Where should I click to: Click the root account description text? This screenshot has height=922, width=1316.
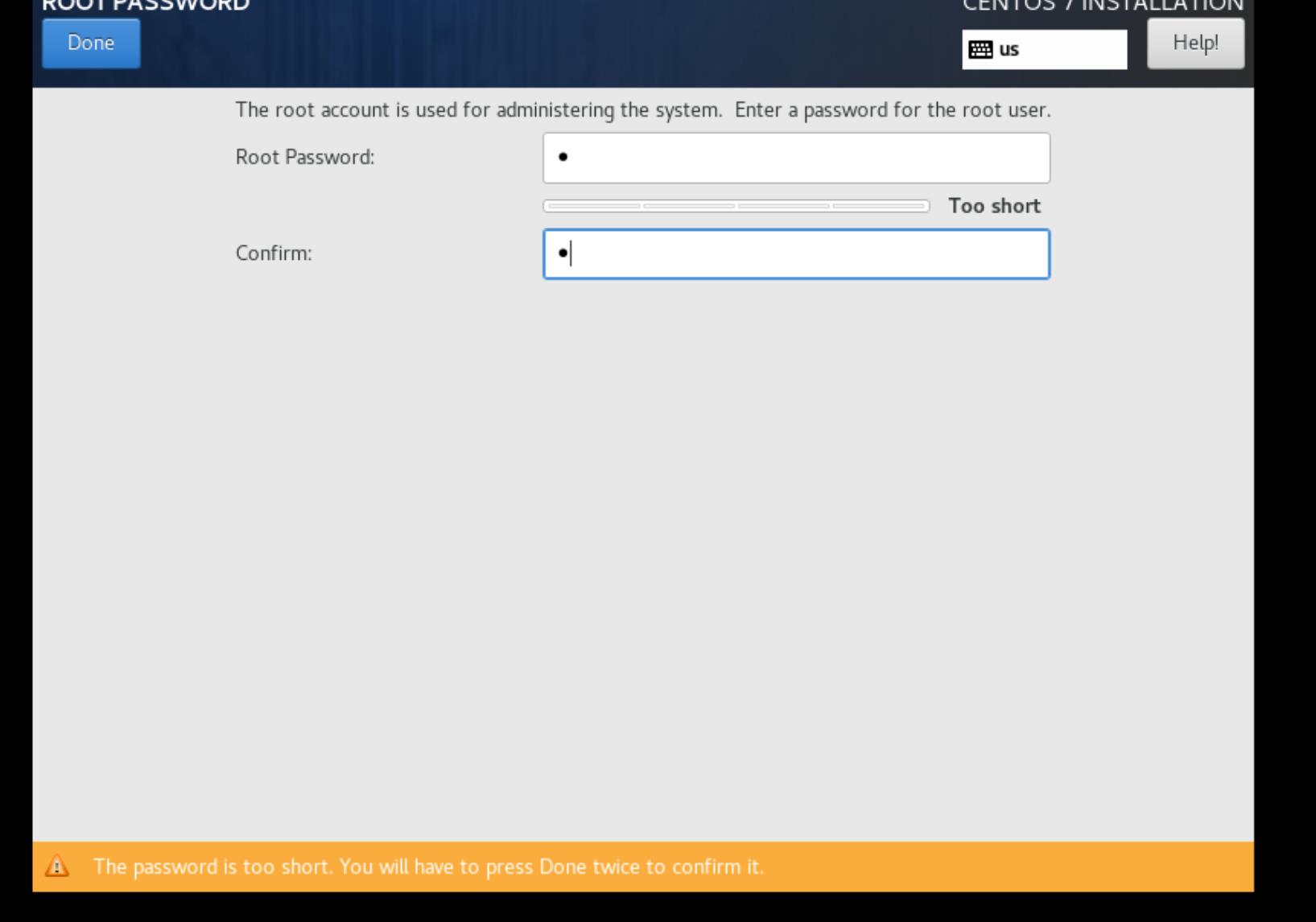click(643, 110)
